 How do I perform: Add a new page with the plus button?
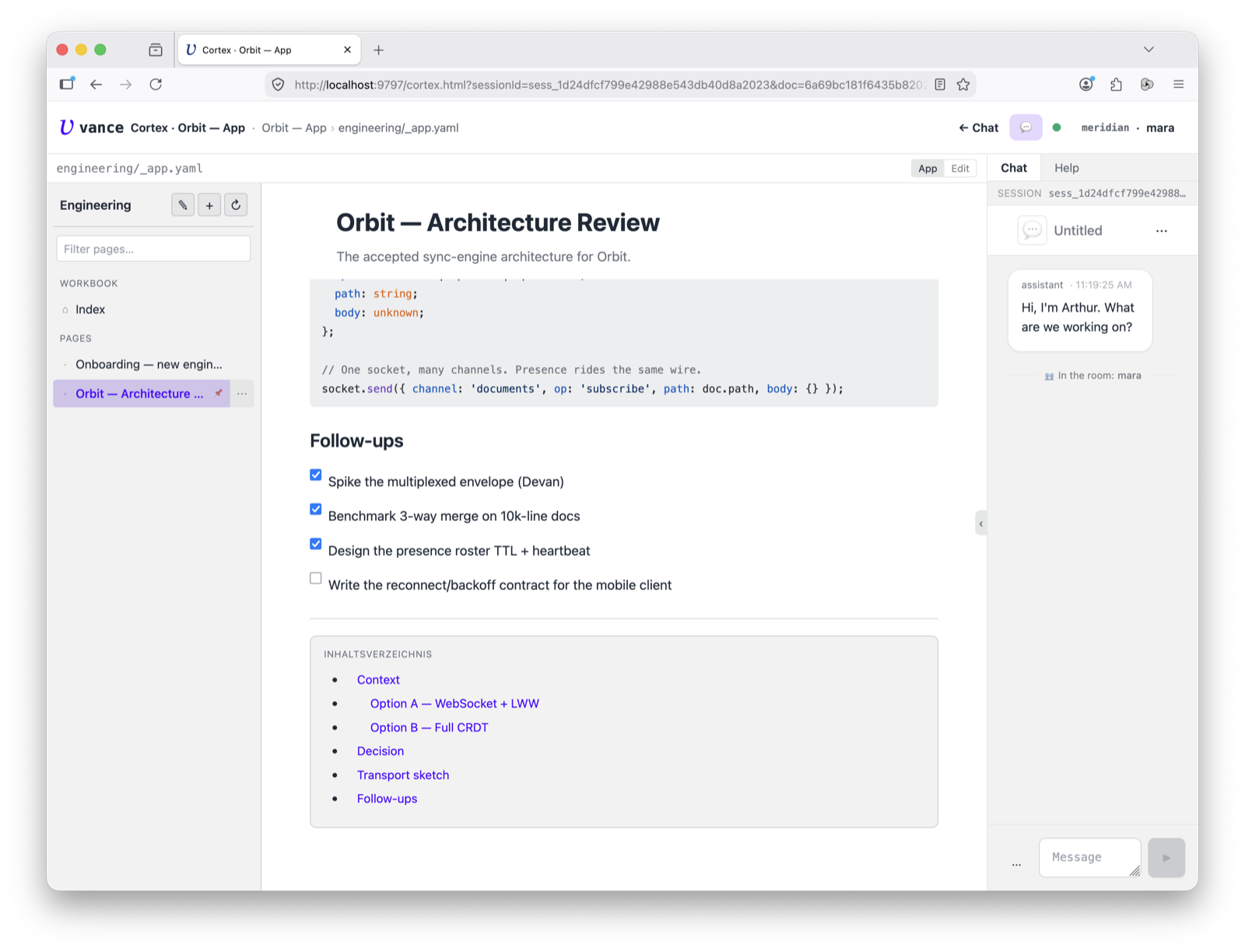[209, 205]
